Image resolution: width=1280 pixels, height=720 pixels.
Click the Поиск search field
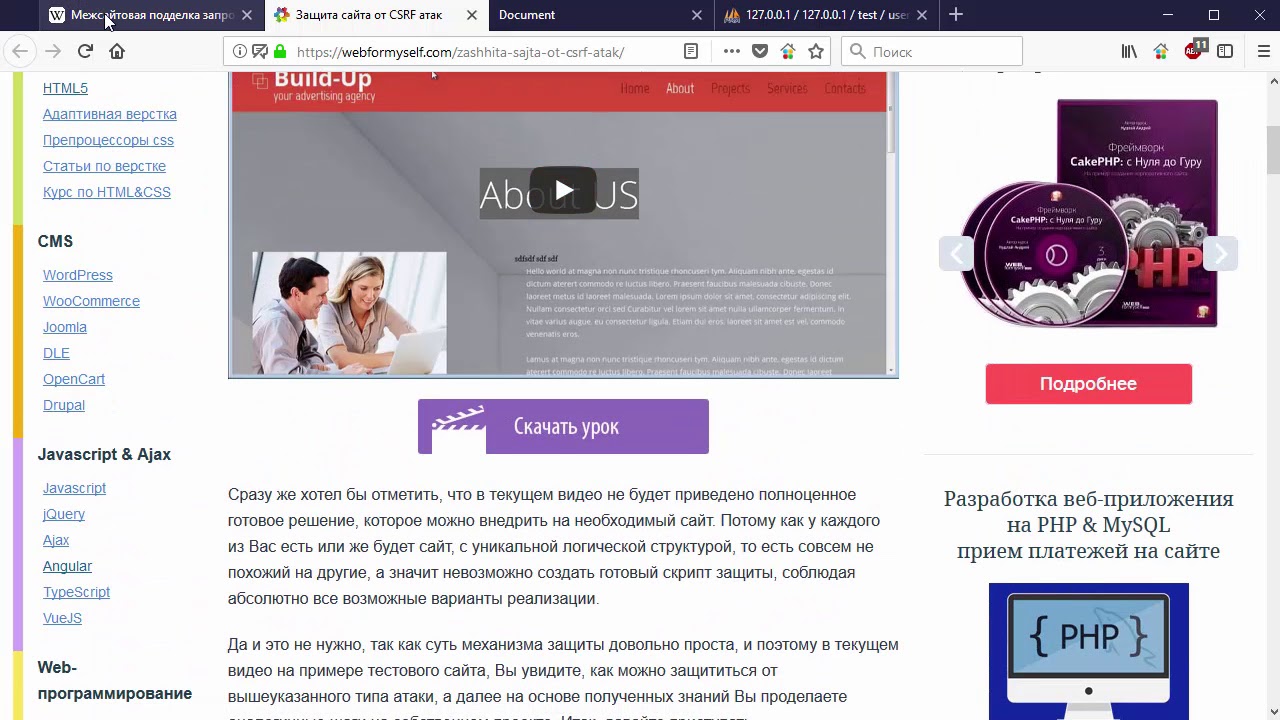[932, 52]
